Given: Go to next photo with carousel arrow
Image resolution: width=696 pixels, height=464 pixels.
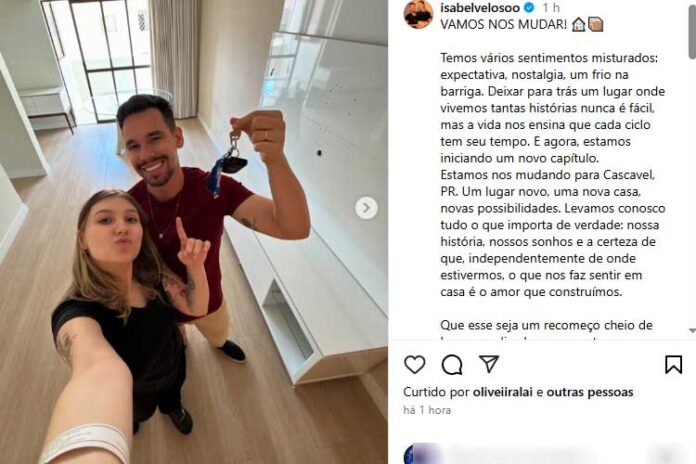Looking at the screenshot, I should point(366,208).
